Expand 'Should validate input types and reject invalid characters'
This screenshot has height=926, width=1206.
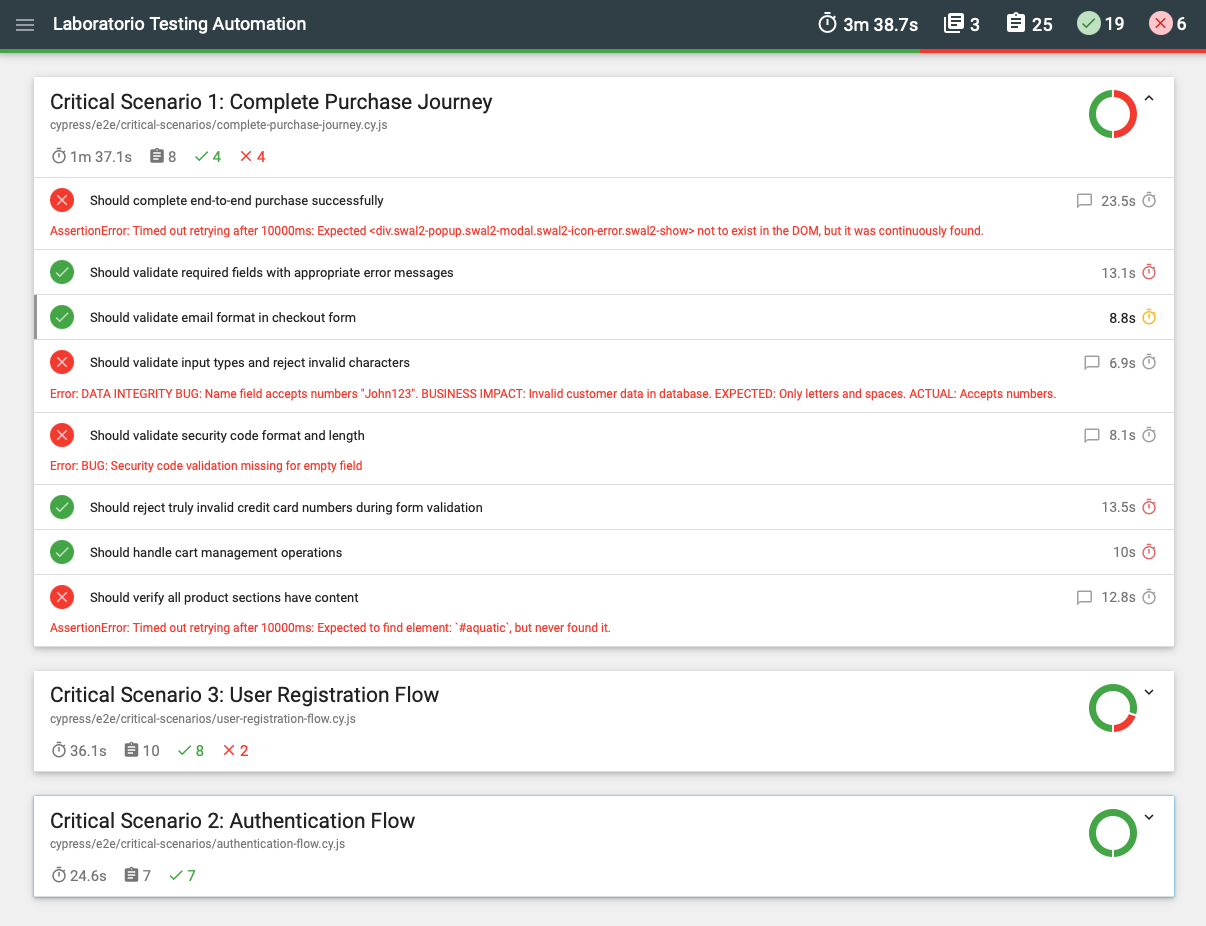(604, 376)
